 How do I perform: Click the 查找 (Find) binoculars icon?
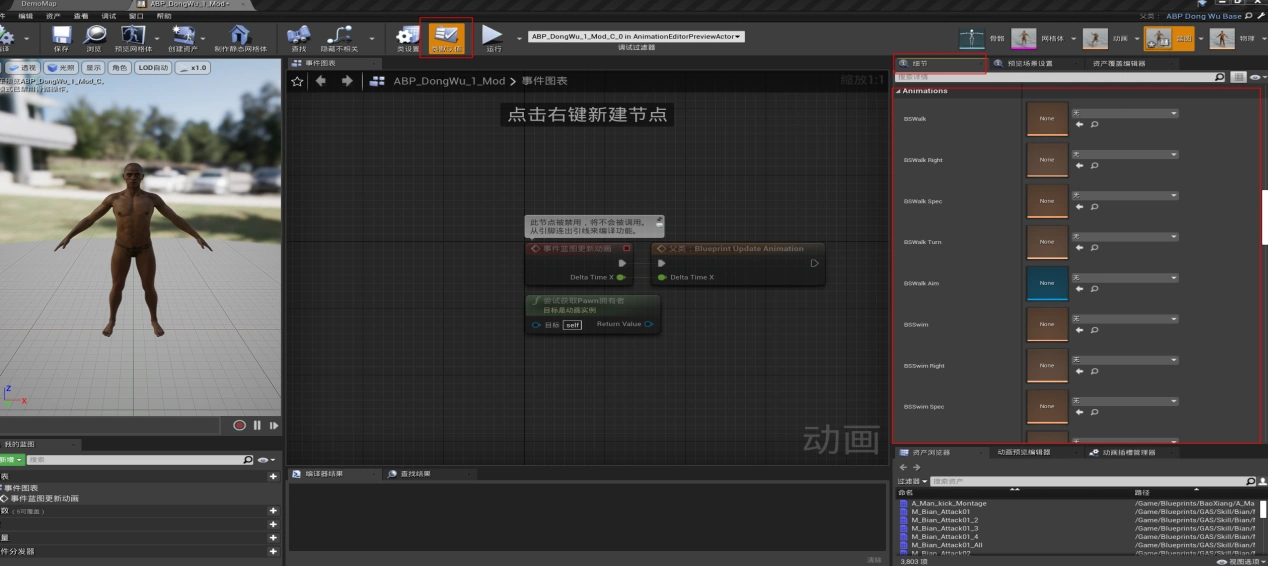click(x=298, y=36)
